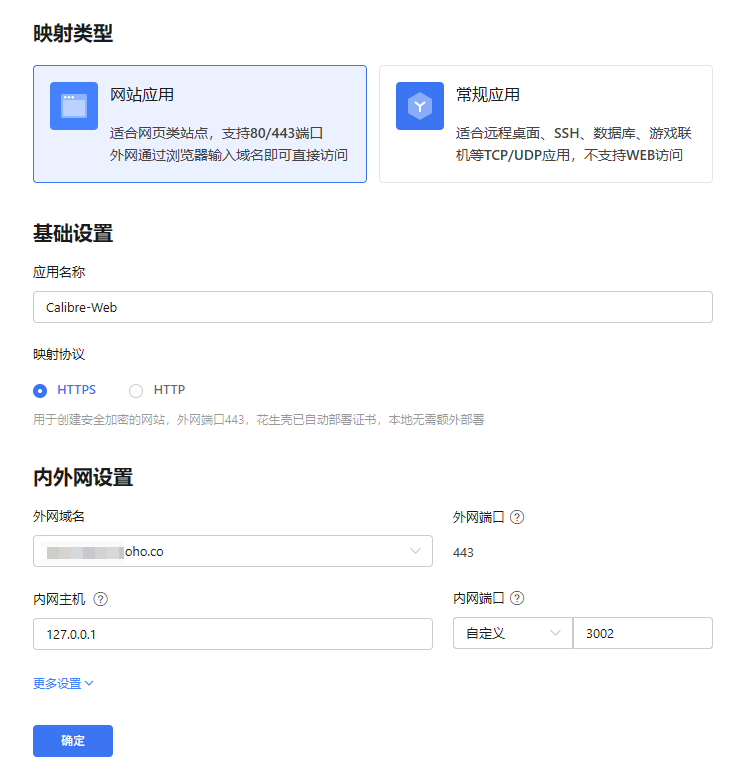Screen dimensions: 756x781
Task: Click the 映射协议 label
Action: tap(59, 354)
